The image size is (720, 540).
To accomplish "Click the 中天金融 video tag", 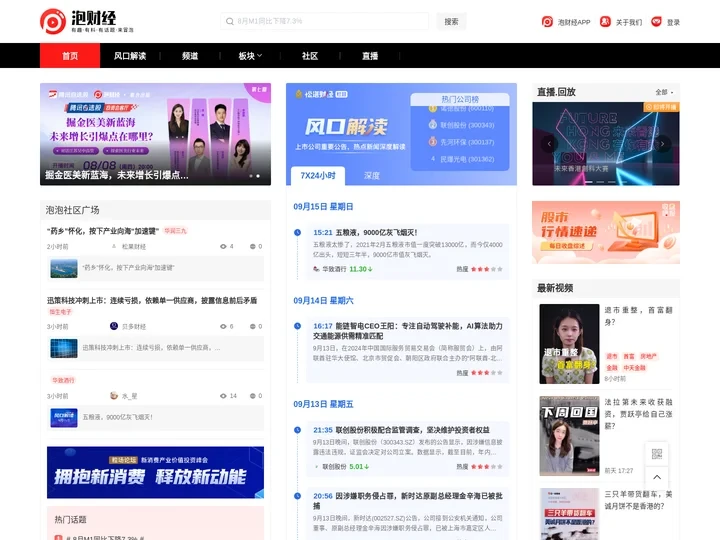I will point(635,368).
